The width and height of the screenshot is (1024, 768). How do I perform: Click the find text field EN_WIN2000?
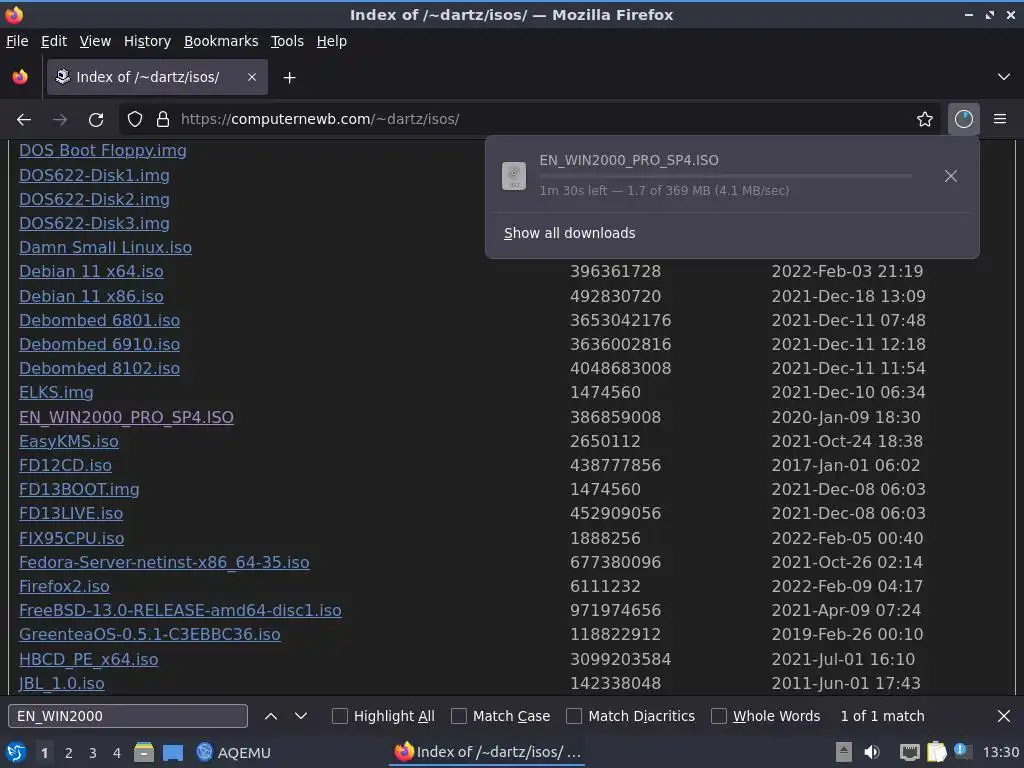128,716
